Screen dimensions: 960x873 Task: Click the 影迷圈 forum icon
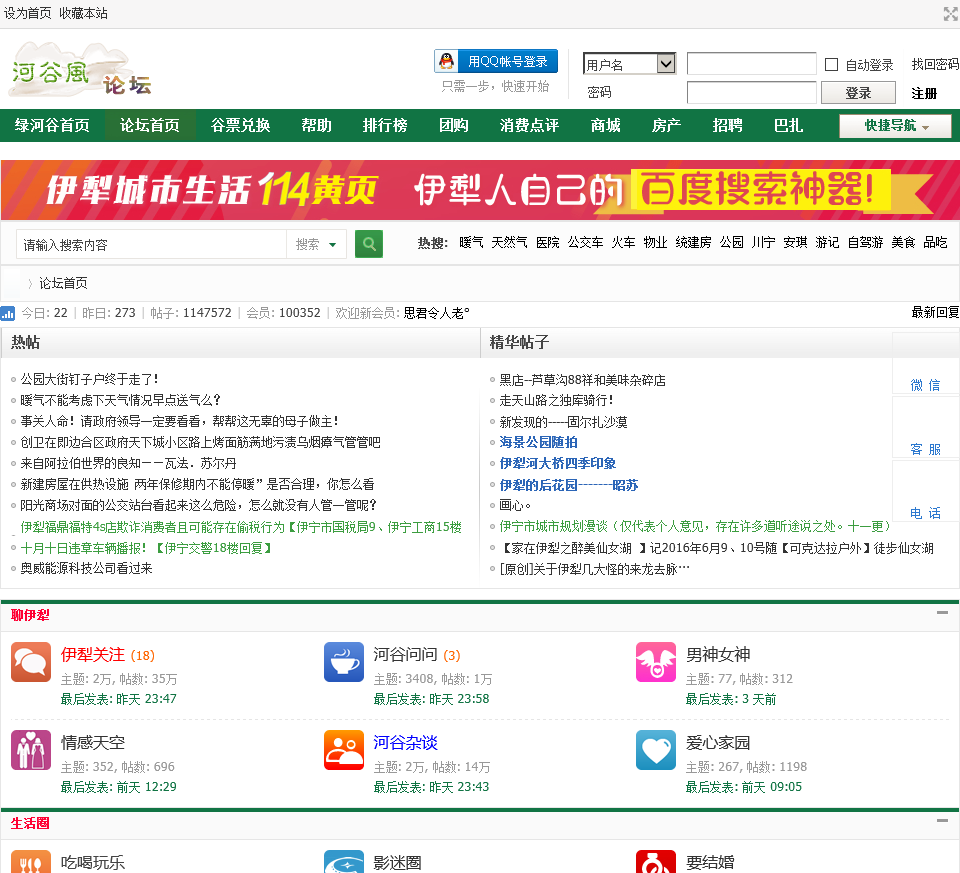click(344, 861)
